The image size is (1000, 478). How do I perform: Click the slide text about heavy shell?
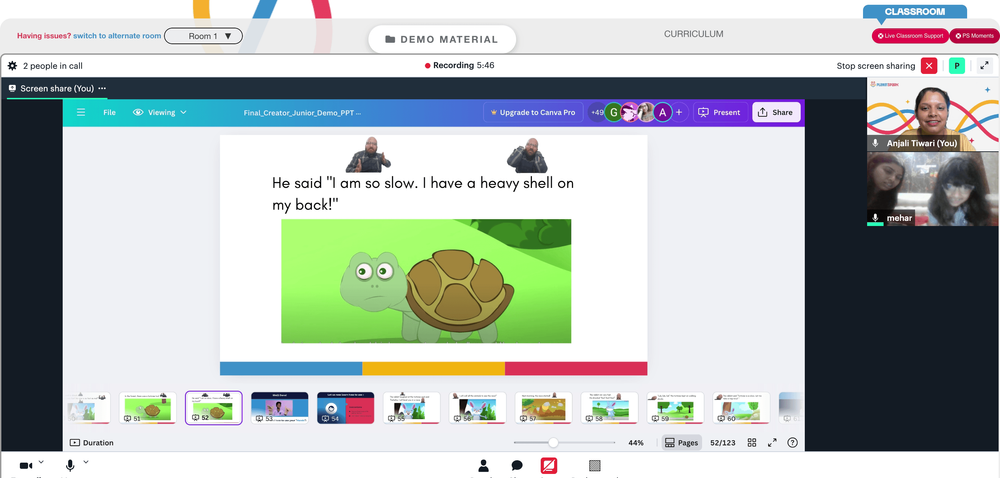pos(423,194)
